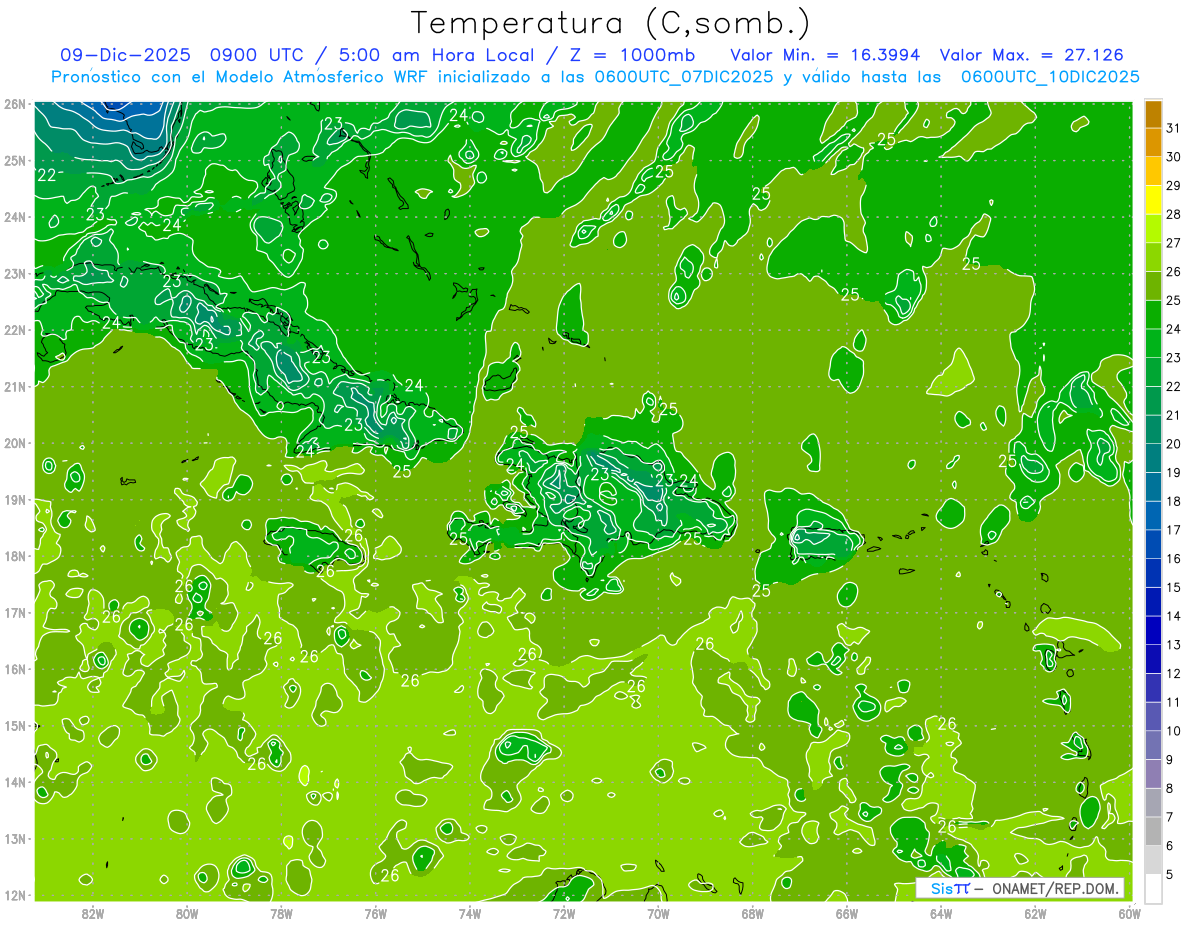Click legend swatch between 30 and 31

[1153, 142]
